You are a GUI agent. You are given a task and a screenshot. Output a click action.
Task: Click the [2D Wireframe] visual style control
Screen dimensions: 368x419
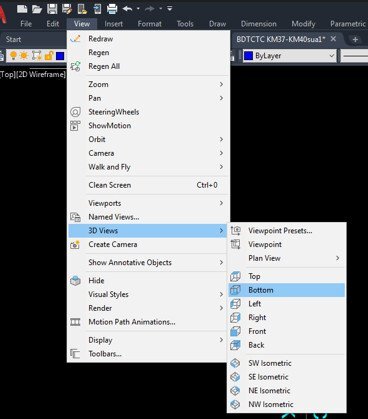(41, 74)
